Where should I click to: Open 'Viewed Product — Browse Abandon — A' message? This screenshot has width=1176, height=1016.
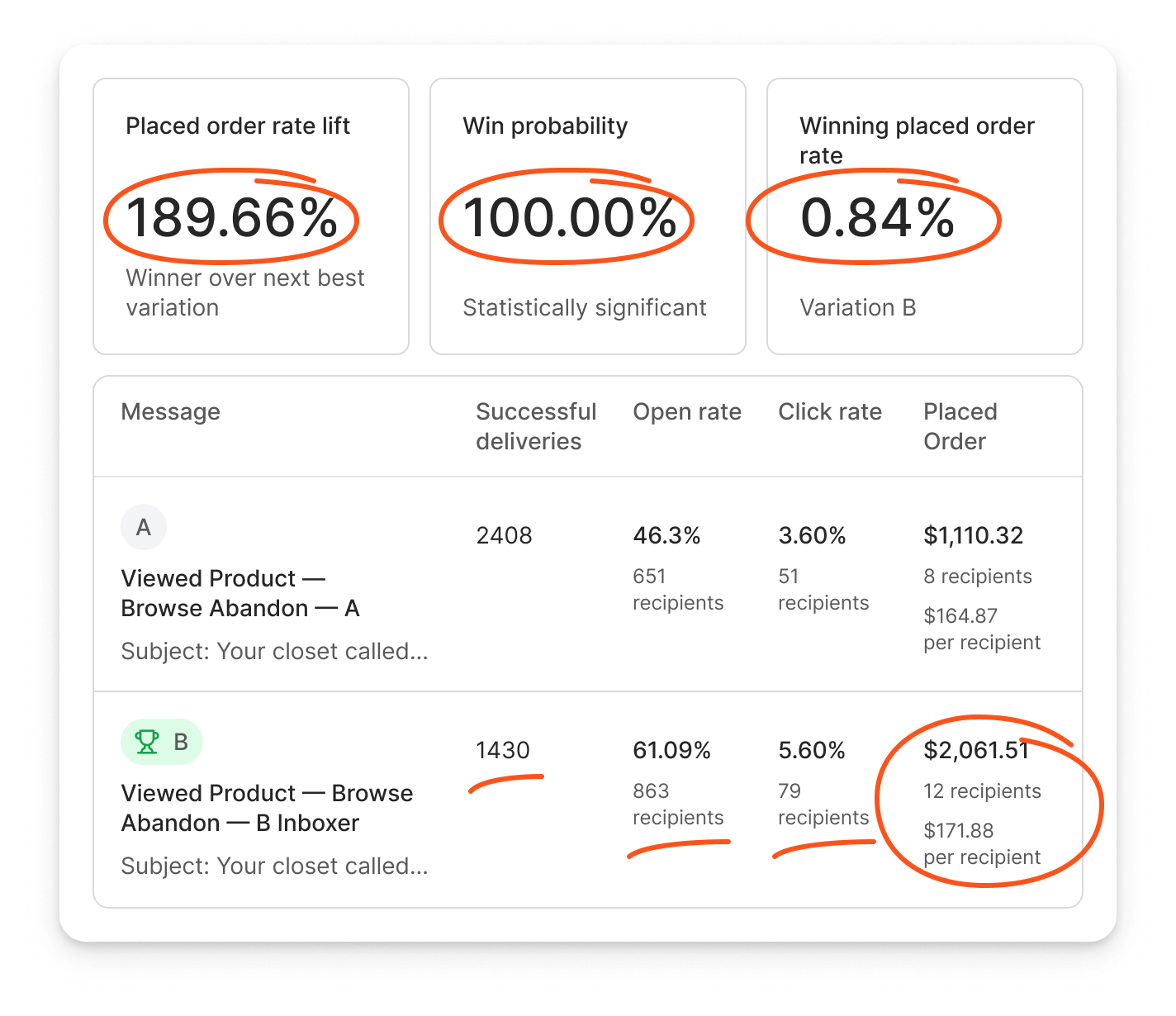click(x=239, y=593)
